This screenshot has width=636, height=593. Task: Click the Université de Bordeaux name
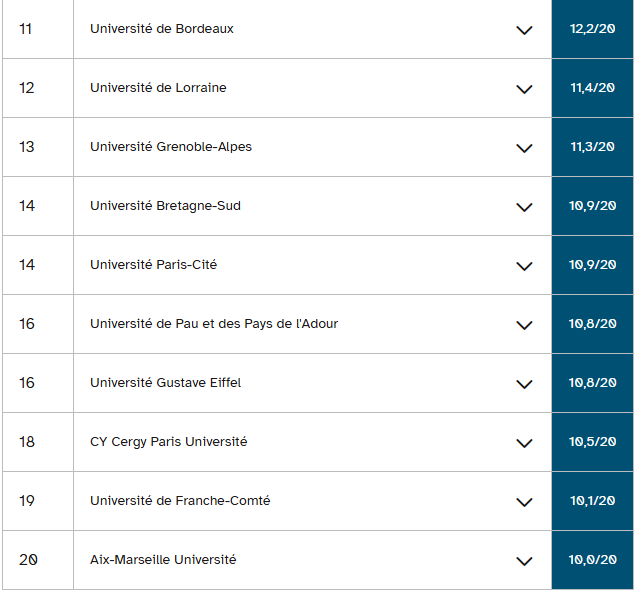click(x=162, y=29)
